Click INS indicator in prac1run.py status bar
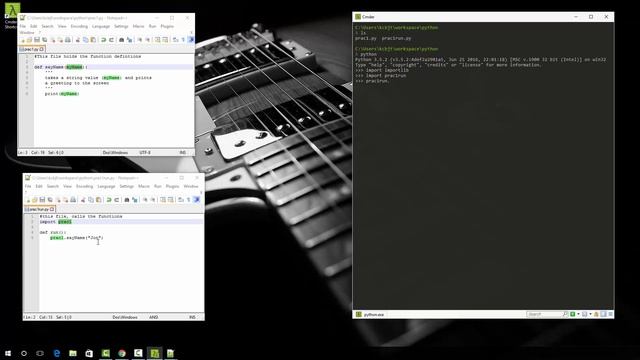This screenshot has width=640, height=360. pyautogui.click(x=192, y=317)
